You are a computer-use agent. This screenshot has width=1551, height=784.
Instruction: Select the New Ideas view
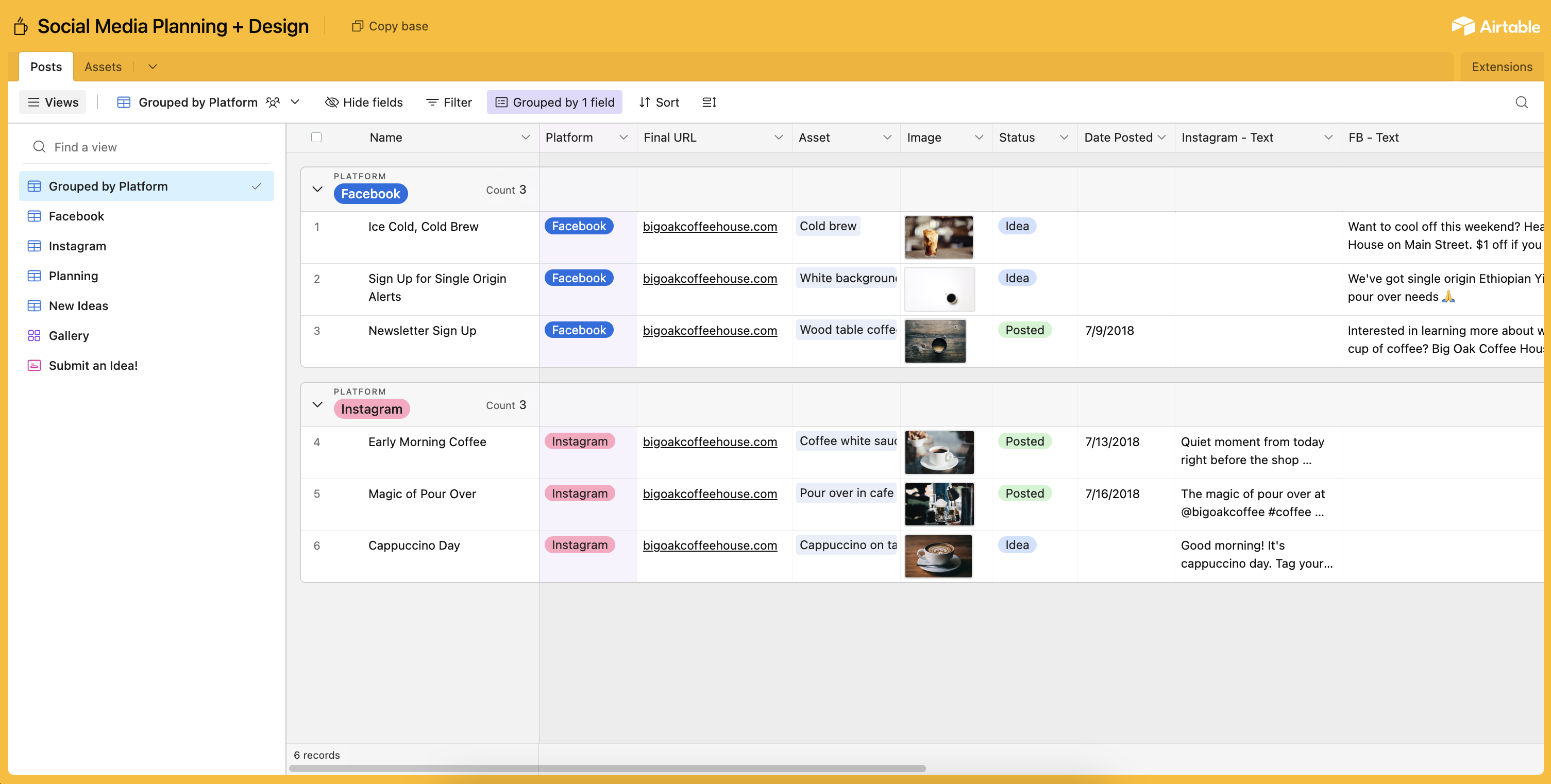point(146,306)
